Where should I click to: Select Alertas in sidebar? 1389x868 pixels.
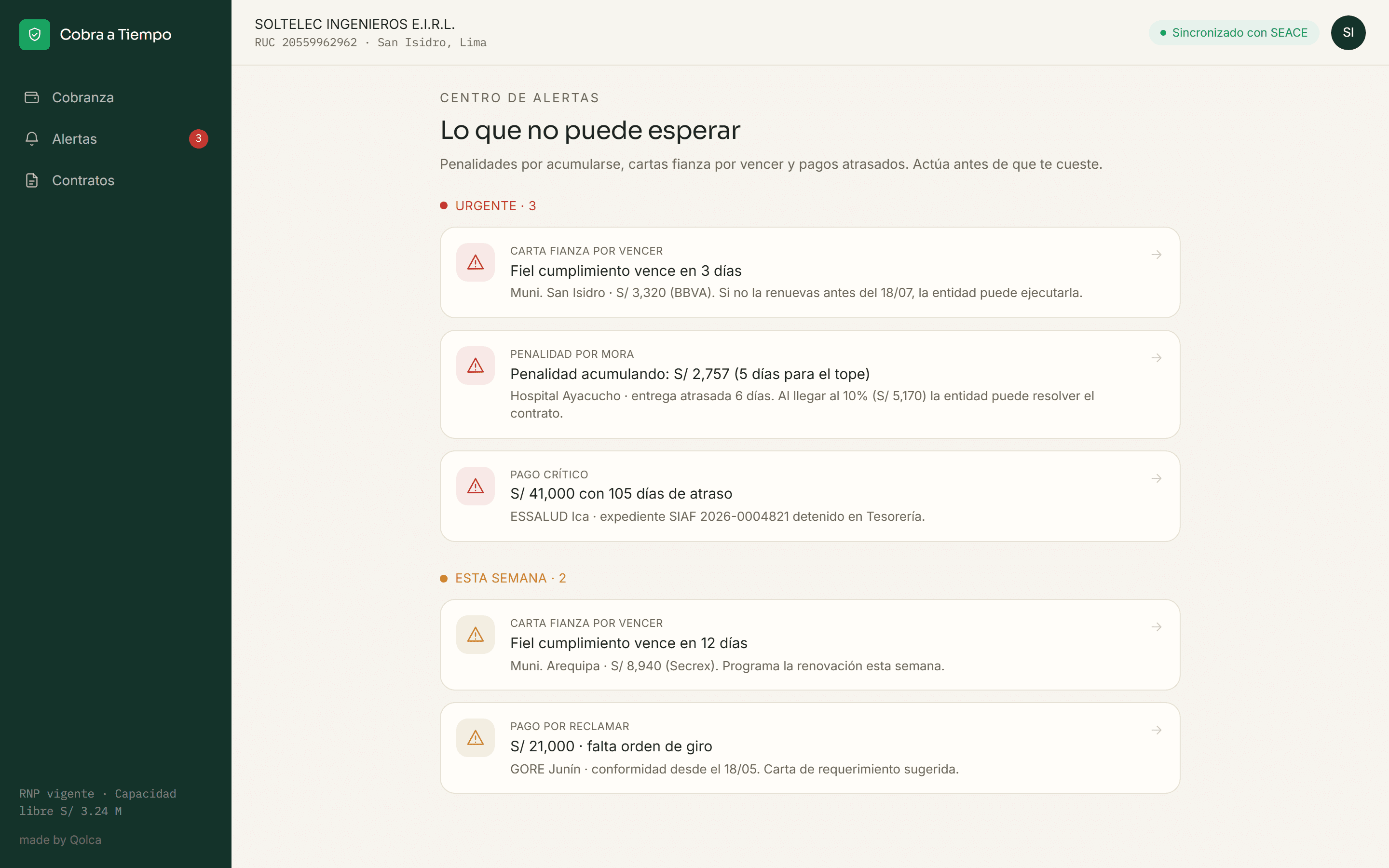(115, 139)
